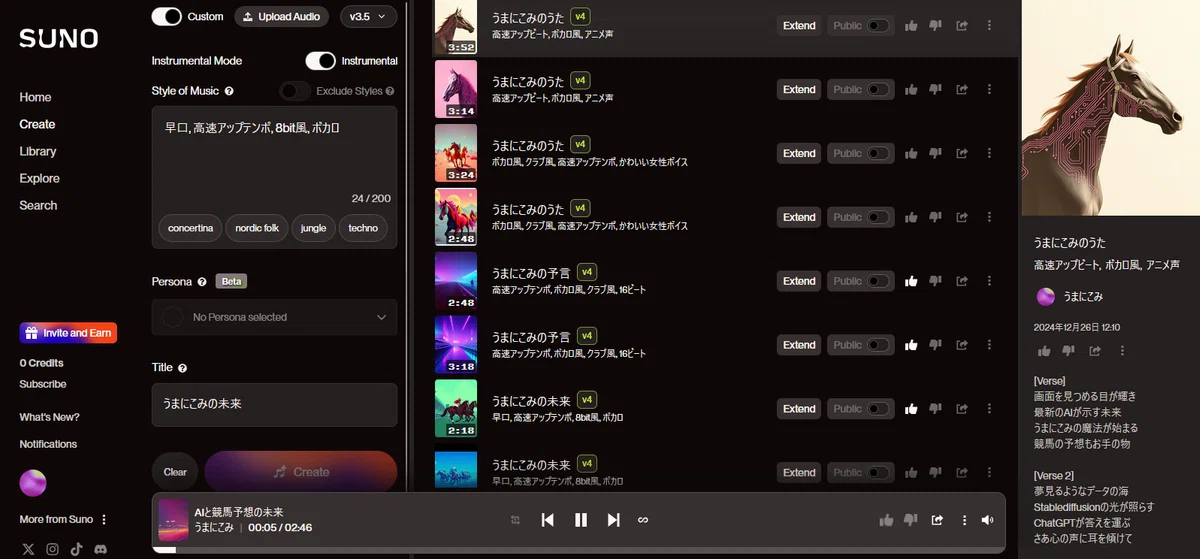
Task: Click the Subscribe link
Action: coord(43,384)
